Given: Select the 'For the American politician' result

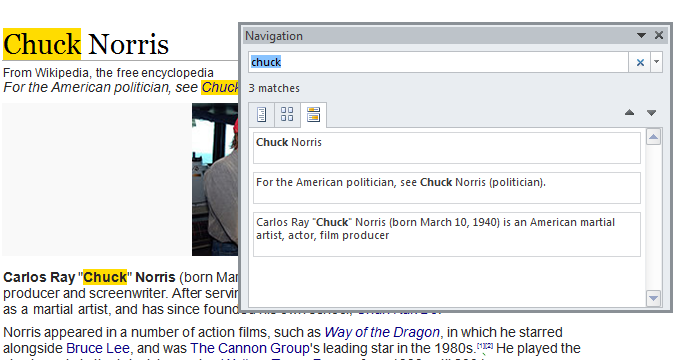Looking at the screenshot, I should click(446, 188).
